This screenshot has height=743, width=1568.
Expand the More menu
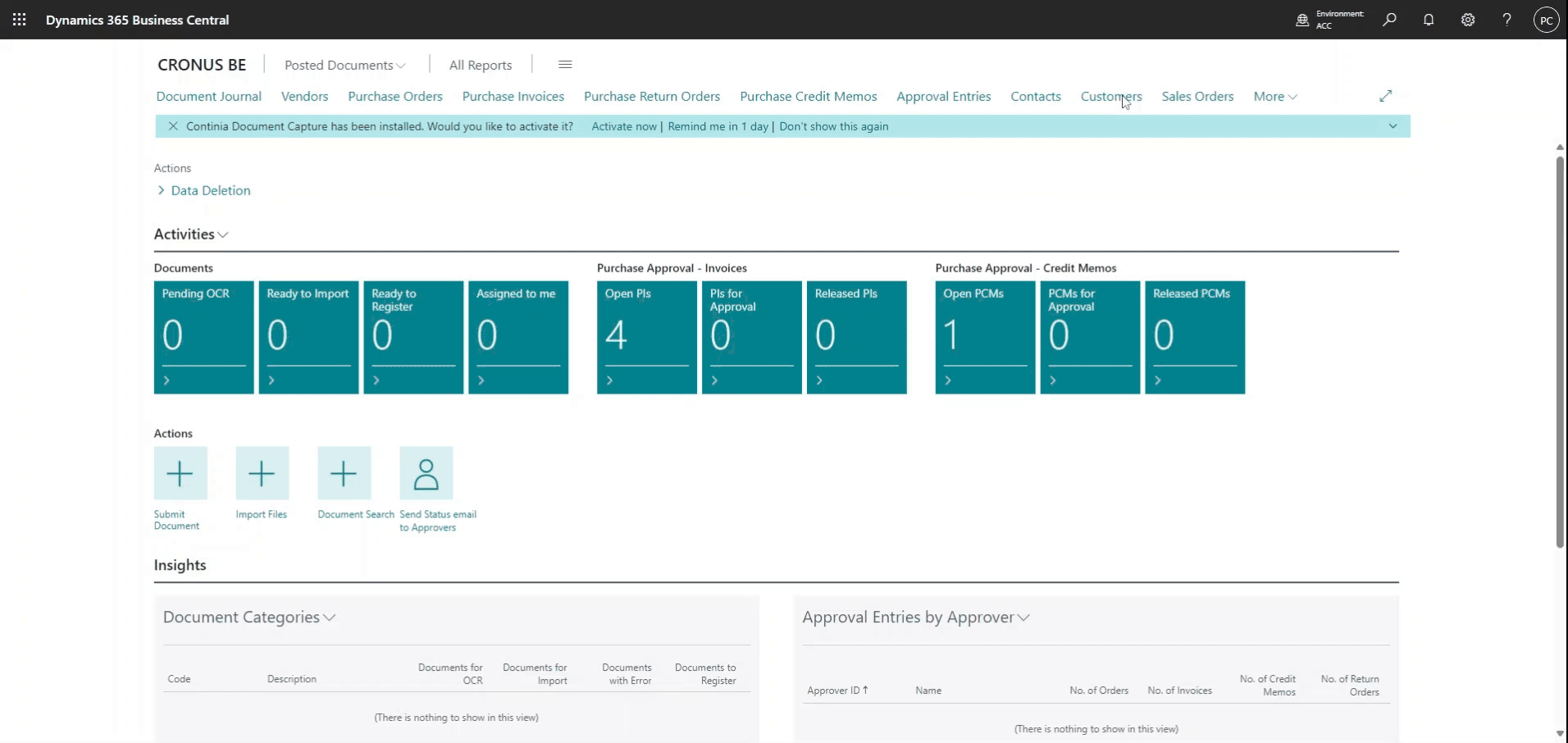point(1275,96)
